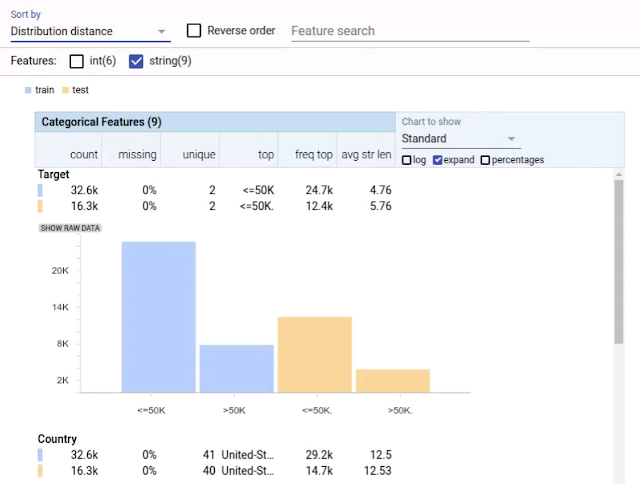The width and height of the screenshot is (640, 484).
Task: Open the Chart to show dropdown
Action: 459,139
